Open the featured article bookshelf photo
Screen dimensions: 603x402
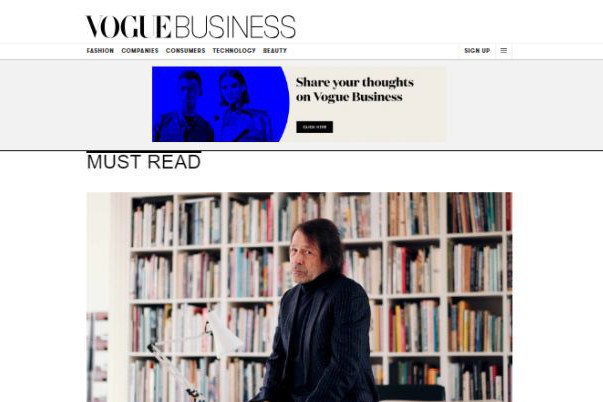coord(299,297)
